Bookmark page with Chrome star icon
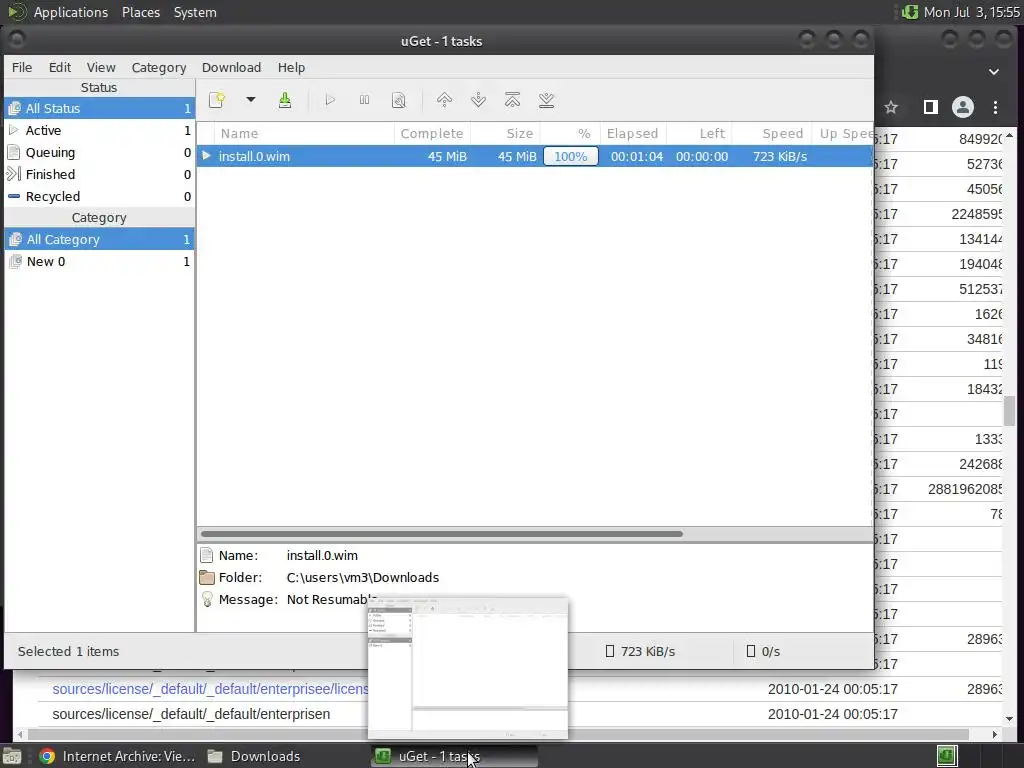Screen dimensions: 1024x768 pos(891,107)
